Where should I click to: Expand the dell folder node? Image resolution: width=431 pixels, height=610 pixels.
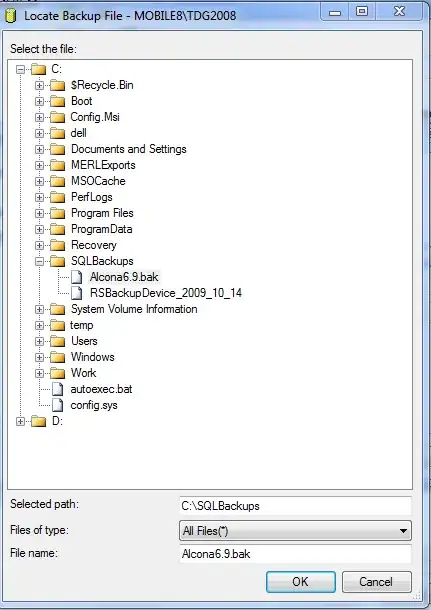tap(39, 133)
